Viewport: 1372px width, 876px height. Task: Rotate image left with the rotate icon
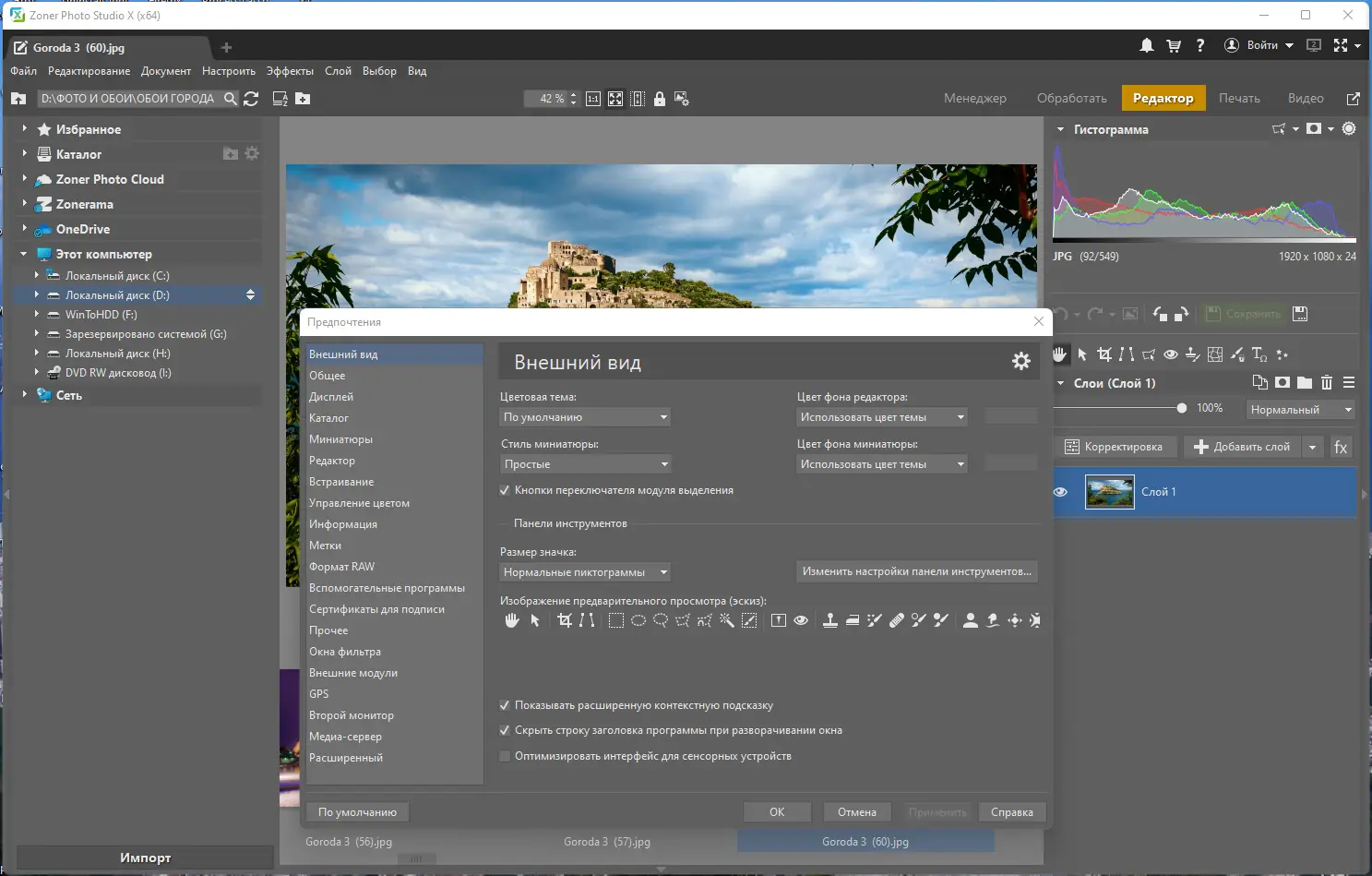[1161, 314]
